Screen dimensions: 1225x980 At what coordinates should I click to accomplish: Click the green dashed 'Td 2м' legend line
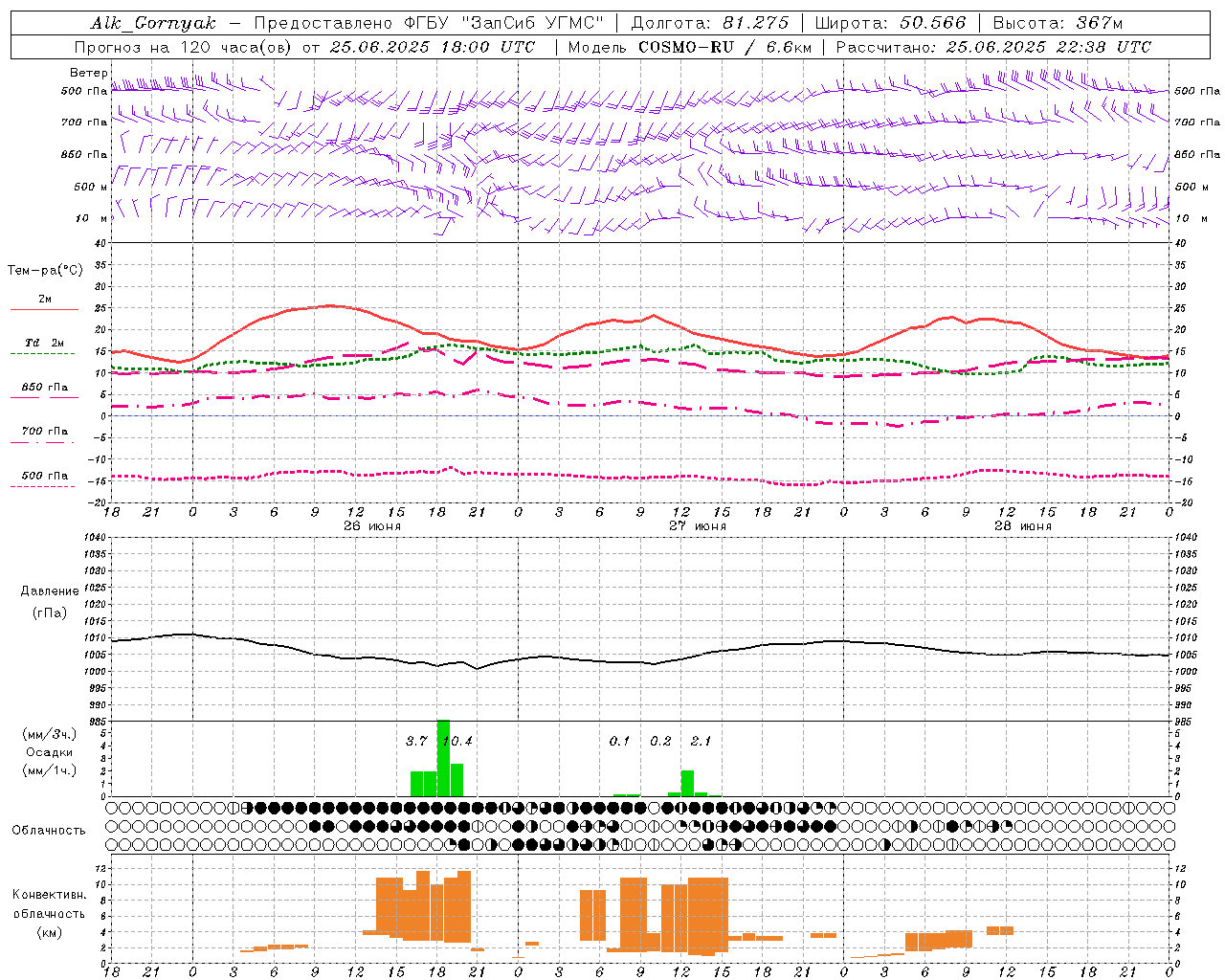[x=42, y=353]
